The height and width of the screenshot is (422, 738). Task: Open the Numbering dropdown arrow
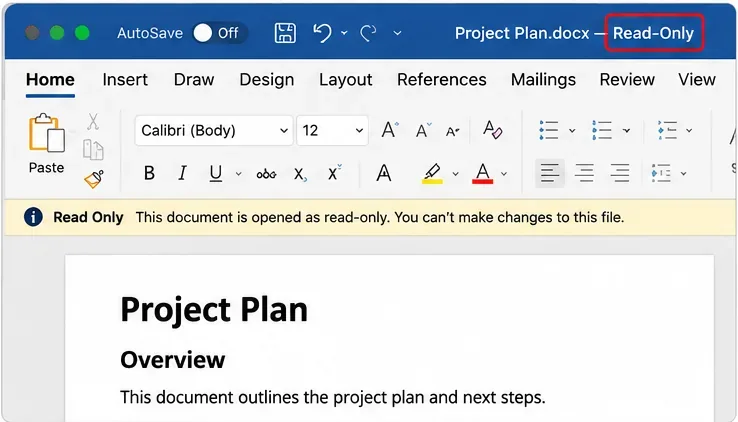coord(626,130)
